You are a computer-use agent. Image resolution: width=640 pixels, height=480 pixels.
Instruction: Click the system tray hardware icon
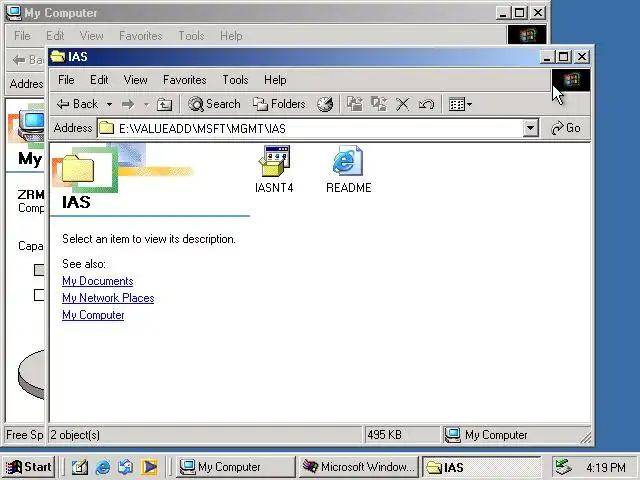click(564, 467)
